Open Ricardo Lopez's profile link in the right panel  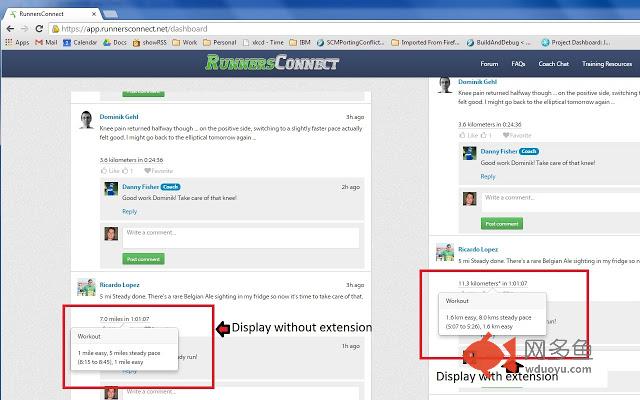point(478,249)
